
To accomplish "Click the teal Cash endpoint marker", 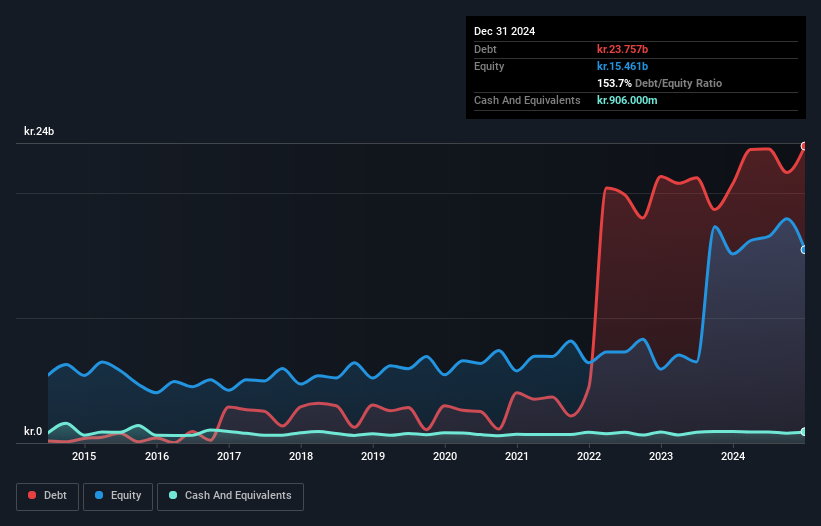I will pyautogui.click(x=804, y=432).
